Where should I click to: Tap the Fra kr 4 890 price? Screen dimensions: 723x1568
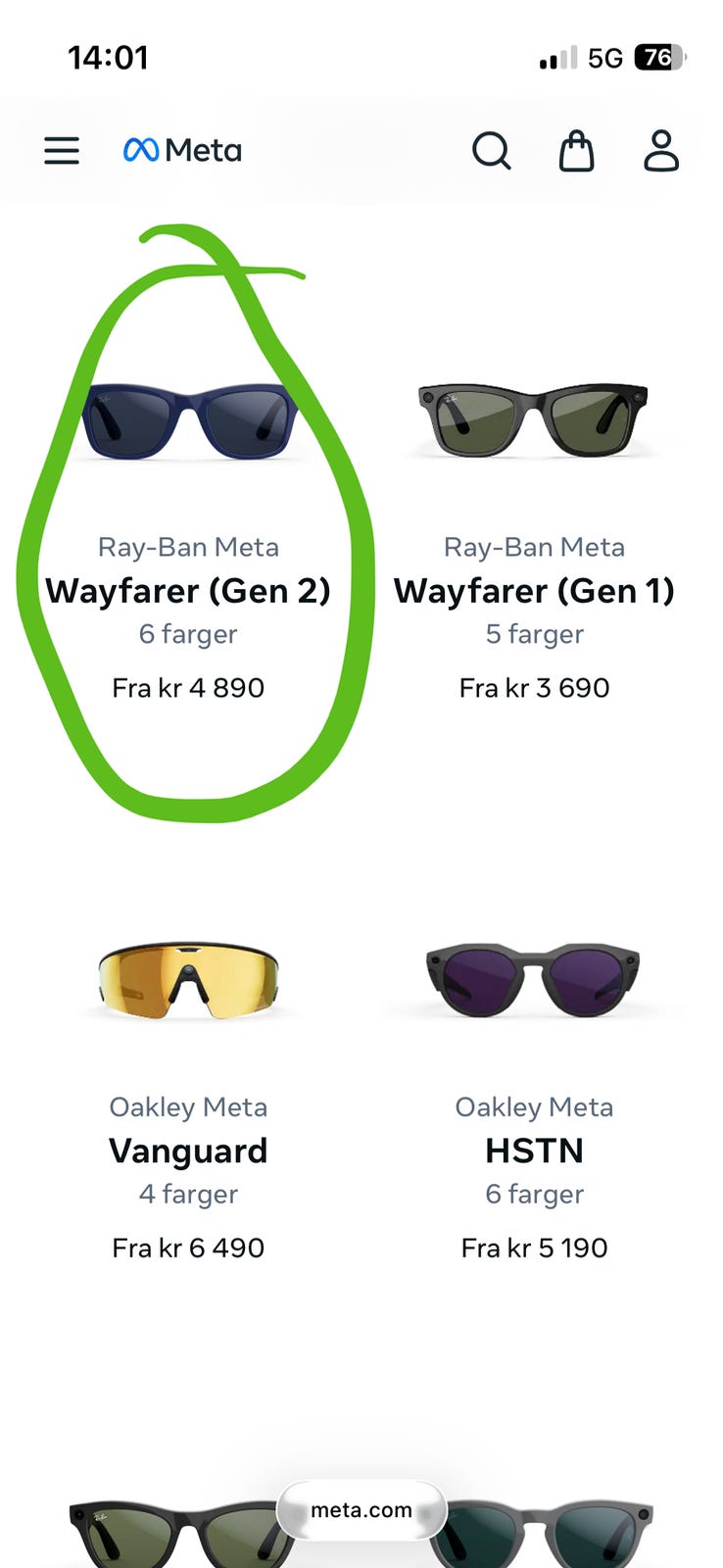(188, 688)
